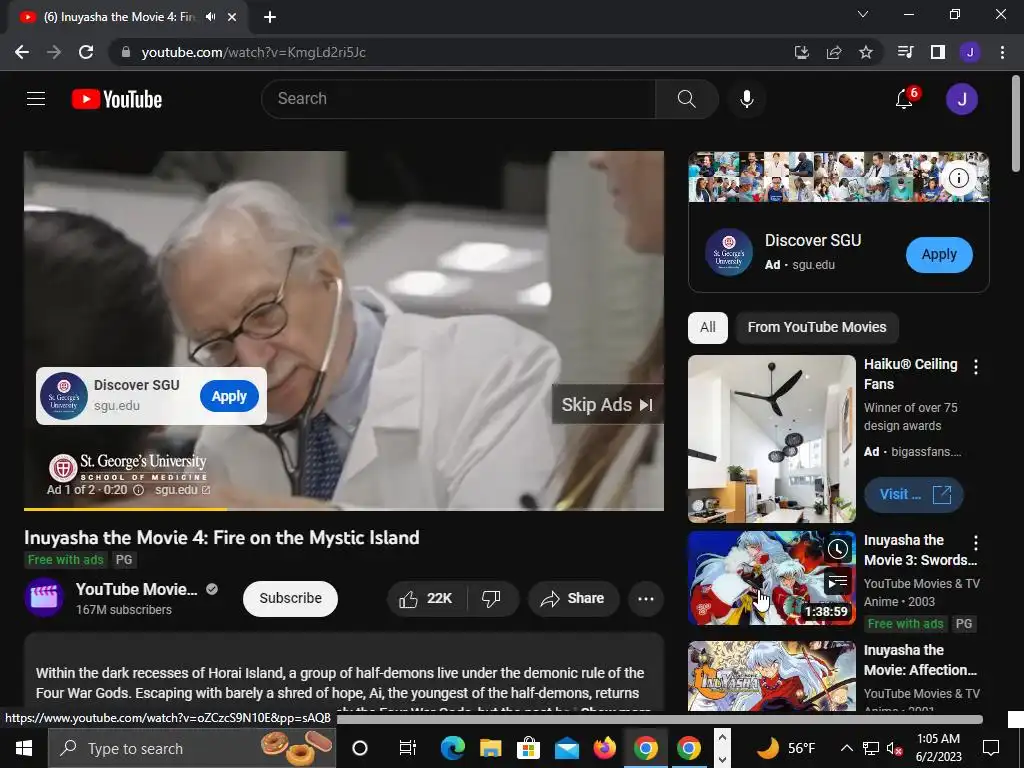Open the Inuyasha Movie 3 thumbnail
Viewport: 1024px width, 768px height.
pos(771,578)
